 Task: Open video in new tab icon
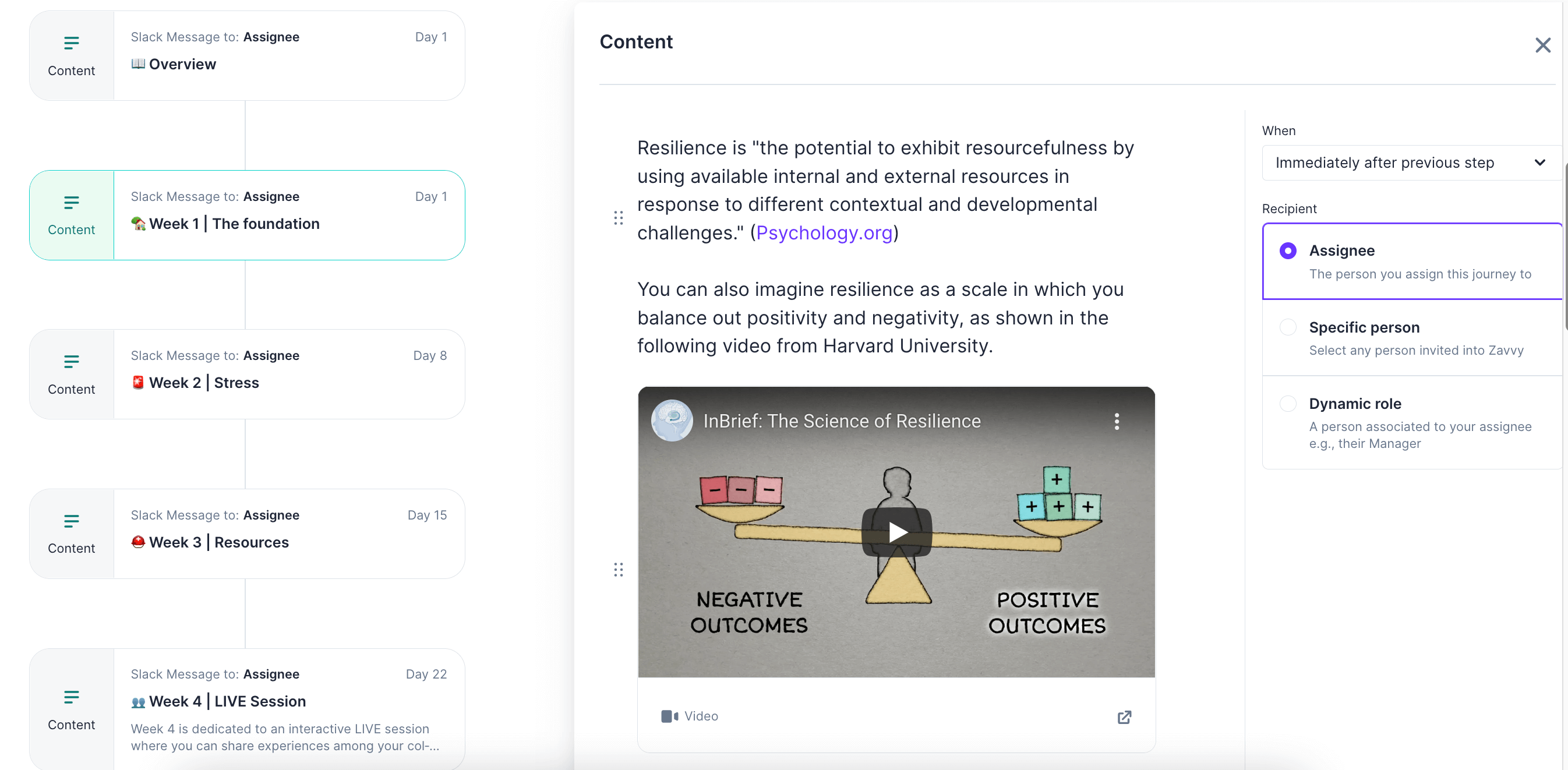coord(1124,717)
